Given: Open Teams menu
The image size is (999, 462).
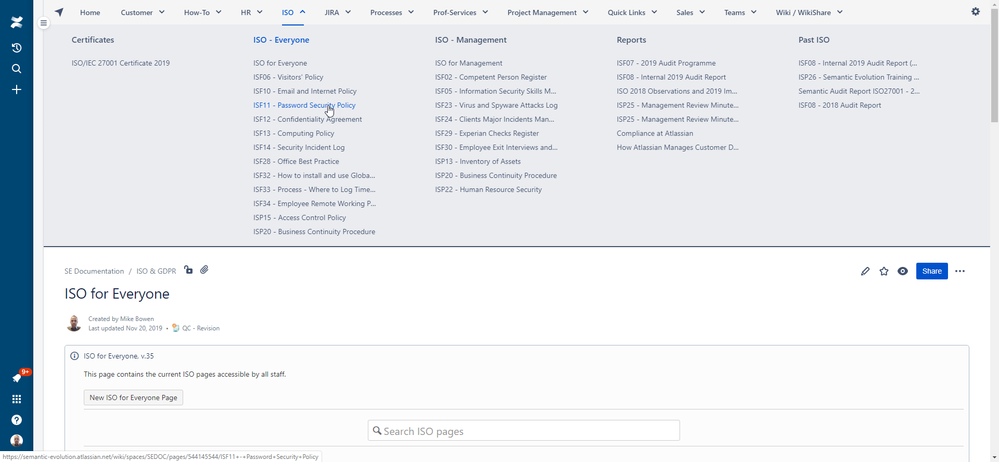Looking at the screenshot, I should point(740,12).
